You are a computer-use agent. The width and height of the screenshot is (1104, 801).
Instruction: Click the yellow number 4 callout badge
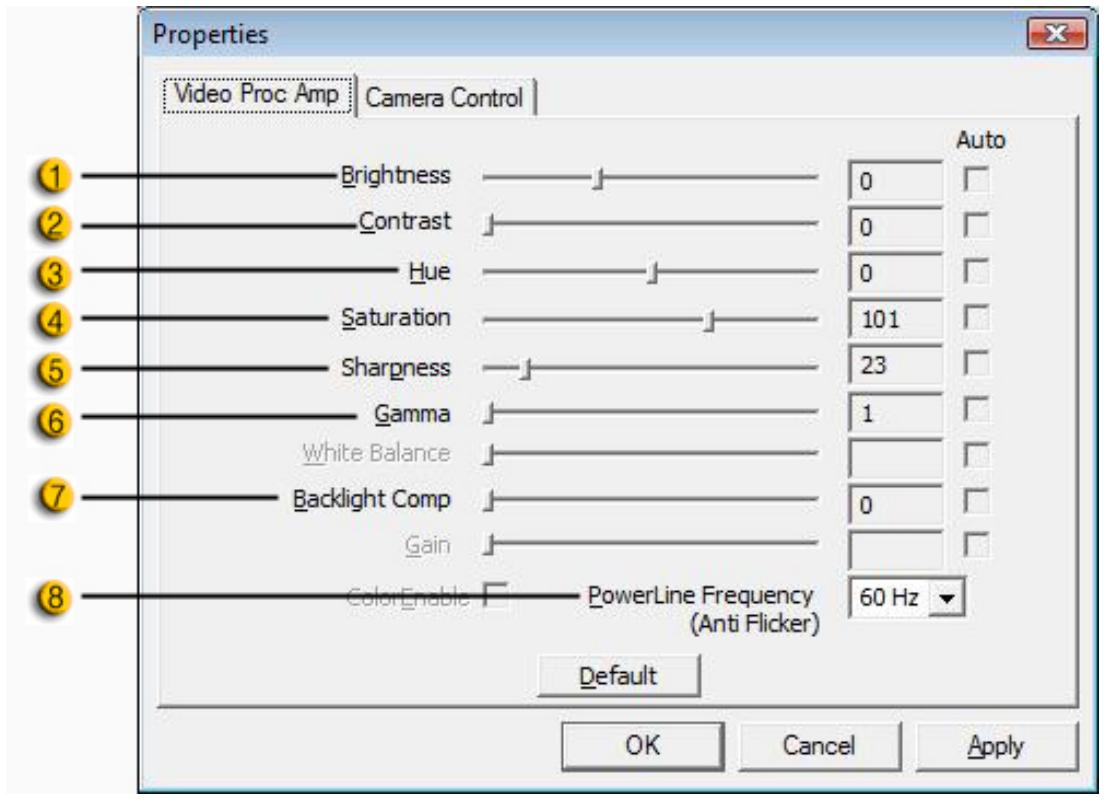(54, 321)
